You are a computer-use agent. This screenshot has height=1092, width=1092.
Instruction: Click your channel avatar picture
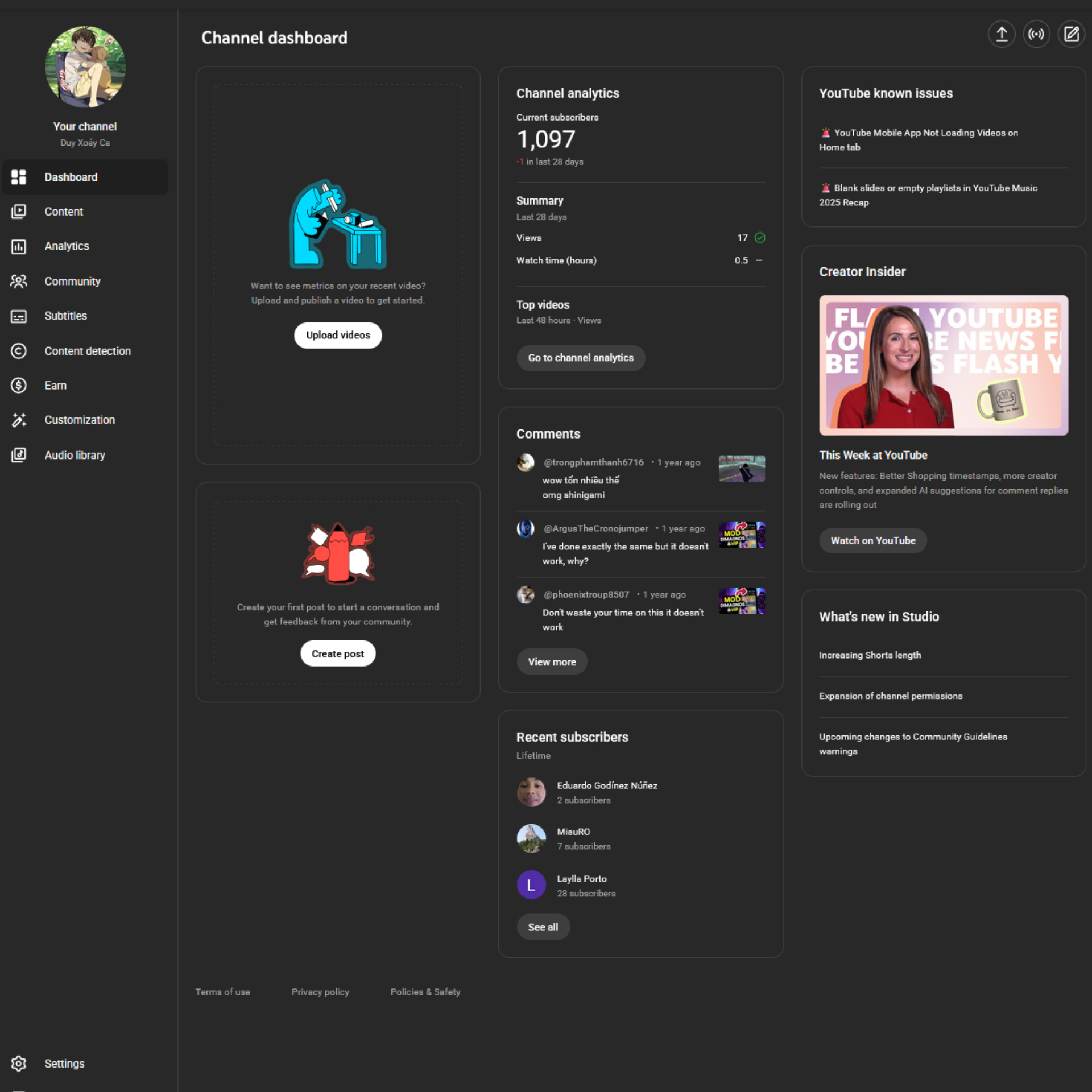coord(85,67)
